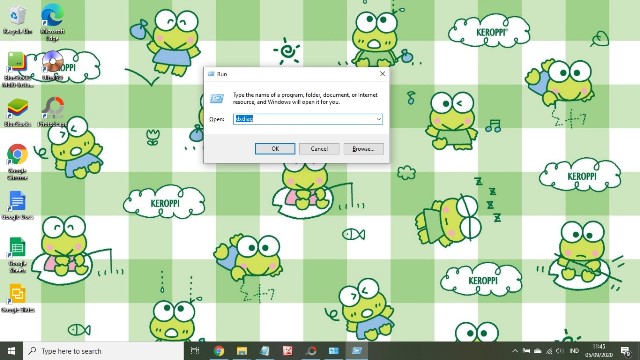Click the Run taskbar button

pos(357,351)
